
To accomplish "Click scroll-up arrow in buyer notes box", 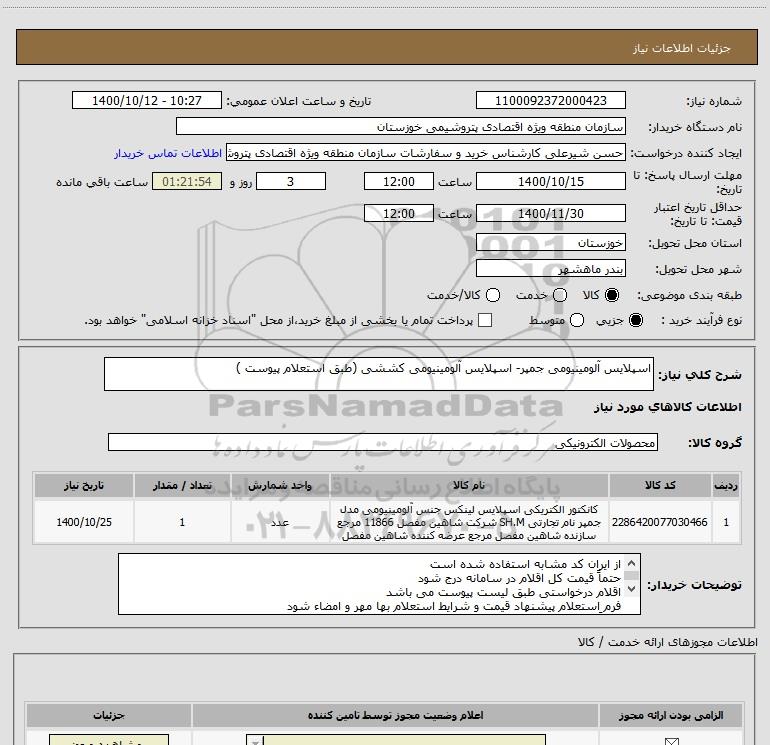I will click(632, 563).
